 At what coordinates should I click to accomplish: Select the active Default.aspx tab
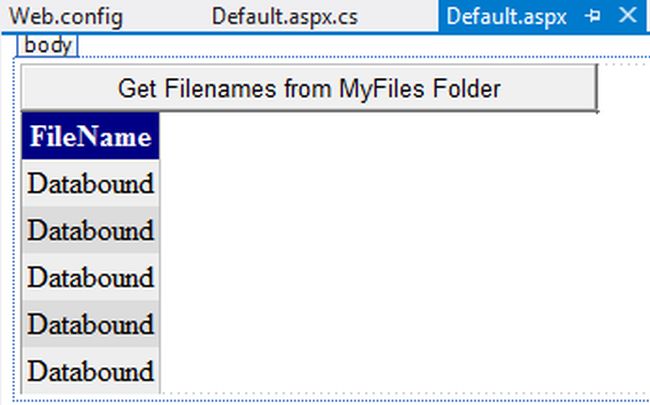[506, 16]
